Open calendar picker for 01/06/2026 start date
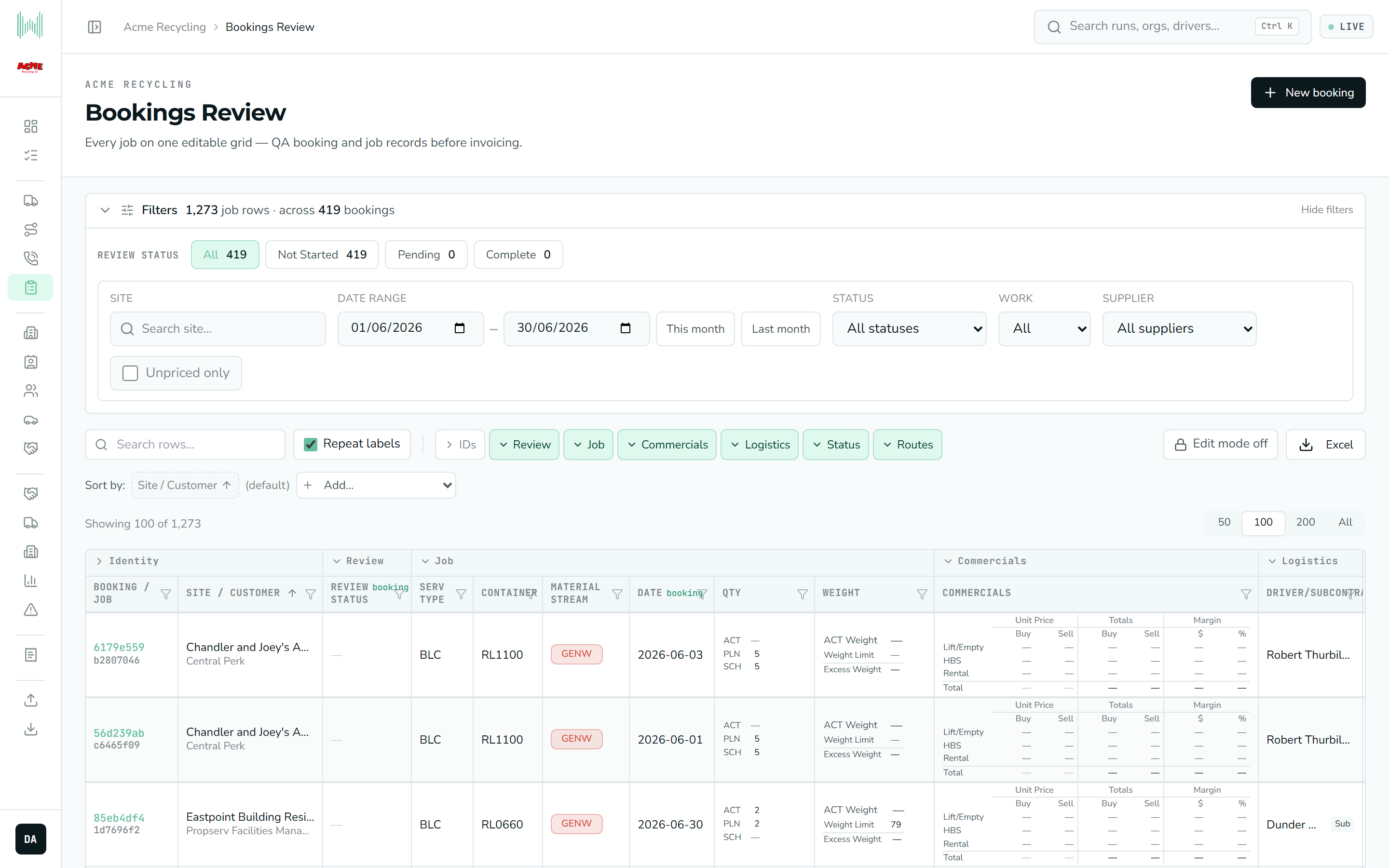 (460, 328)
